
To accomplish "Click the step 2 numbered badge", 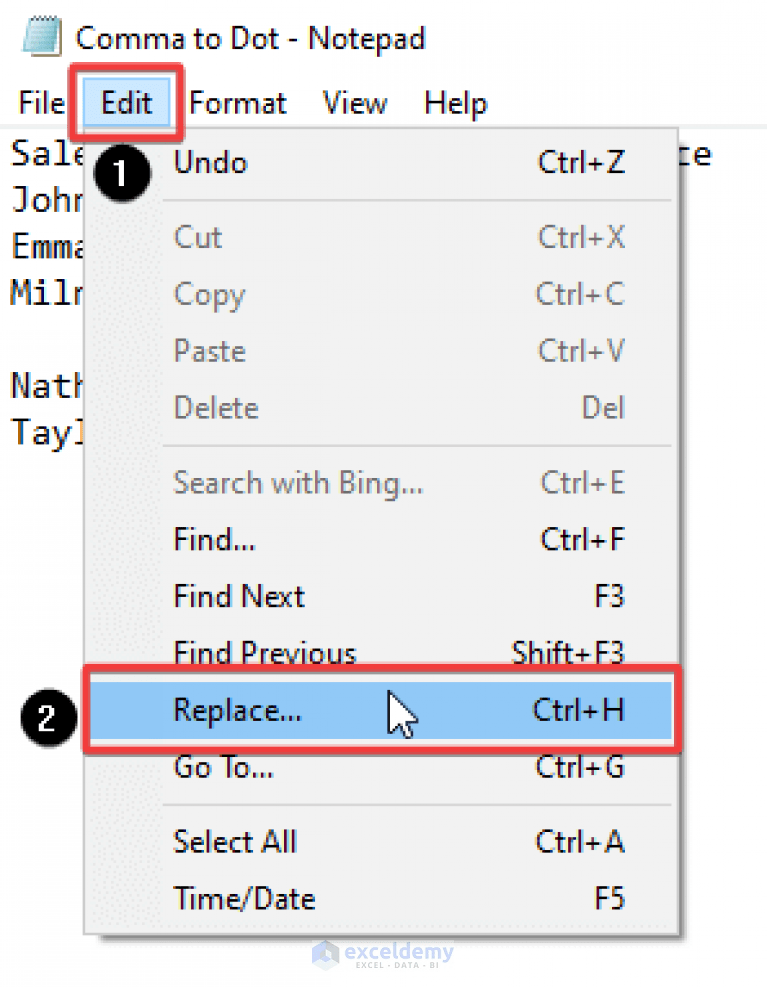I will tap(48, 717).
